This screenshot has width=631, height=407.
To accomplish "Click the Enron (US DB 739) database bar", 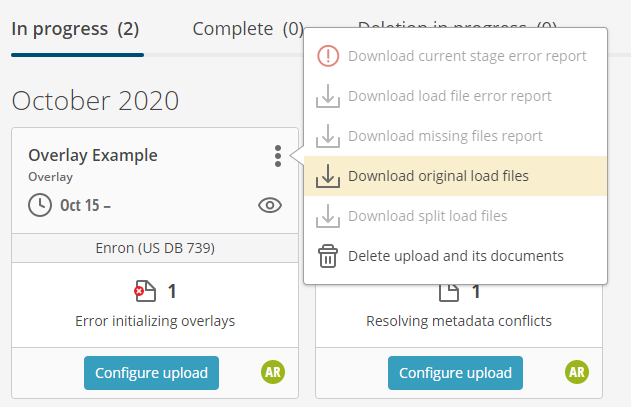I will 155,248.
